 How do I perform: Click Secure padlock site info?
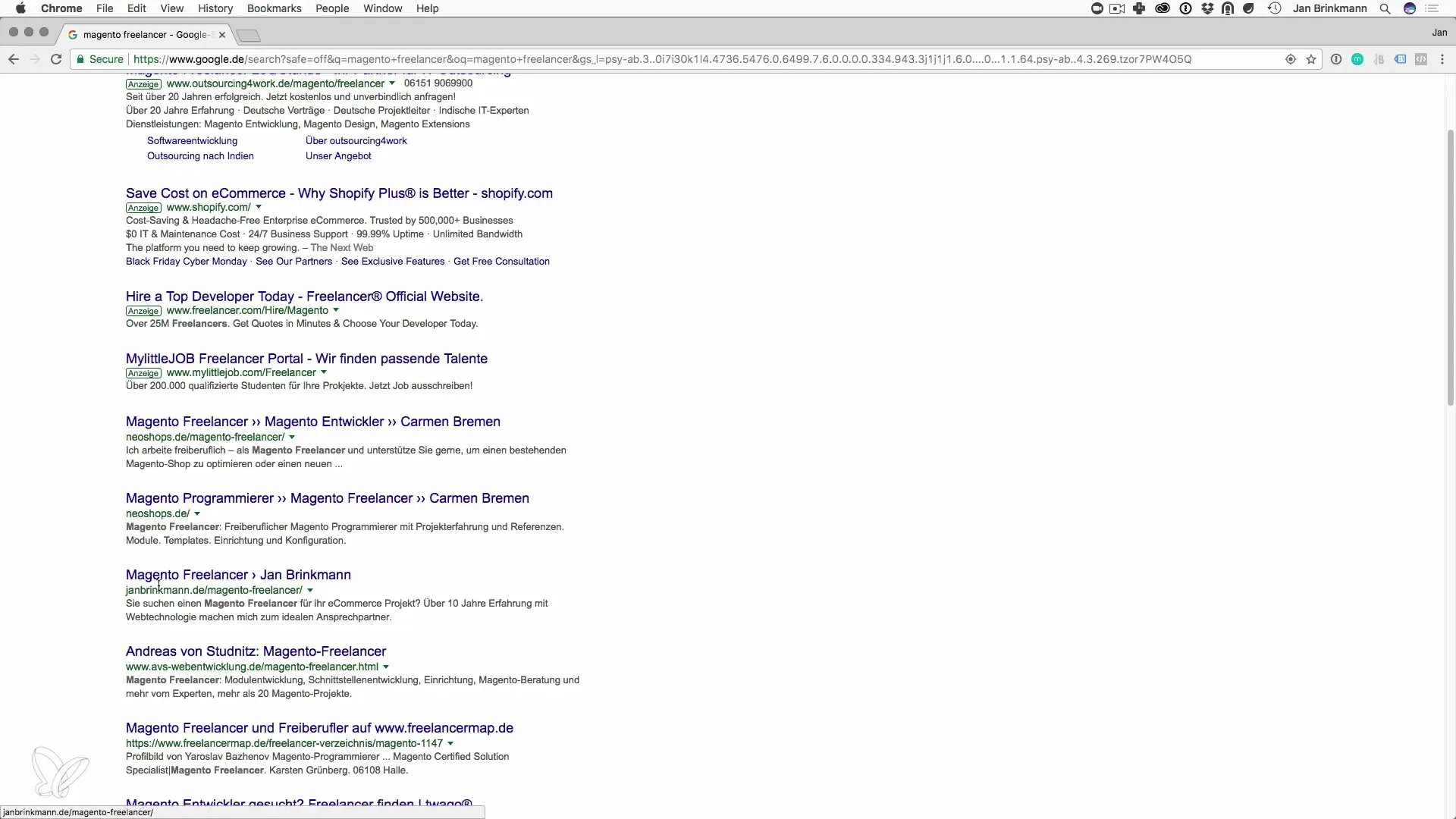tap(99, 59)
